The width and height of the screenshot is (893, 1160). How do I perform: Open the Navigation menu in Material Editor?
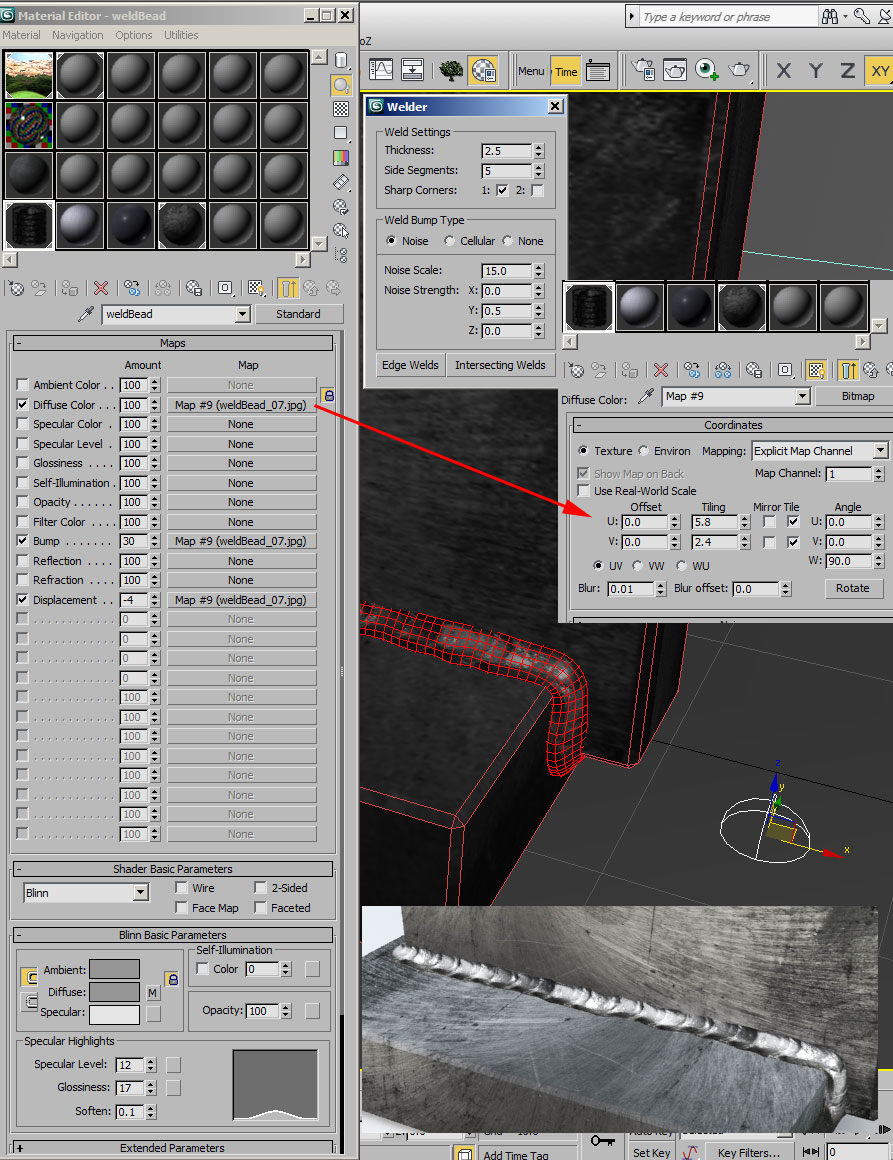click(x=77, y=35)
